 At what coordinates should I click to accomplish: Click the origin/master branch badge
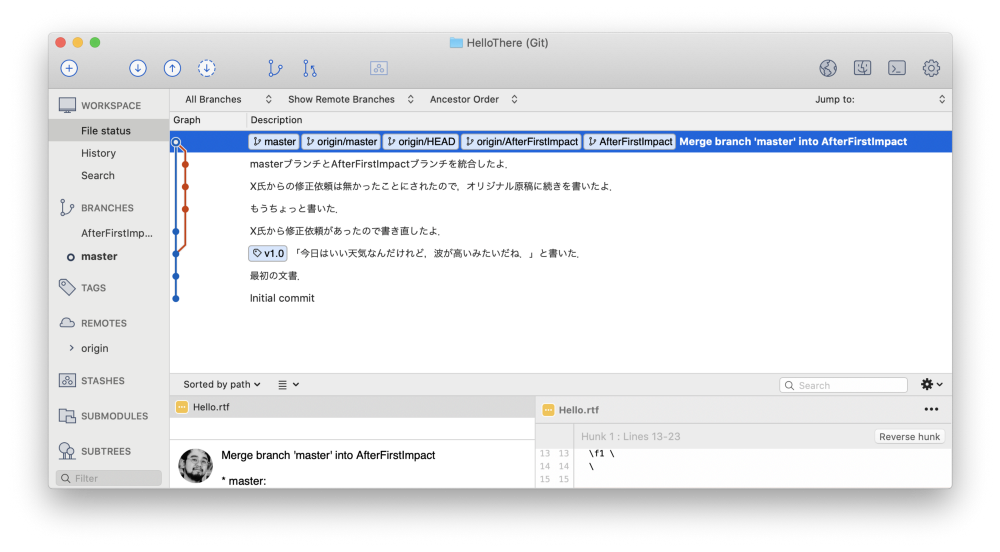pyautogui.click(x=341, y=142)
